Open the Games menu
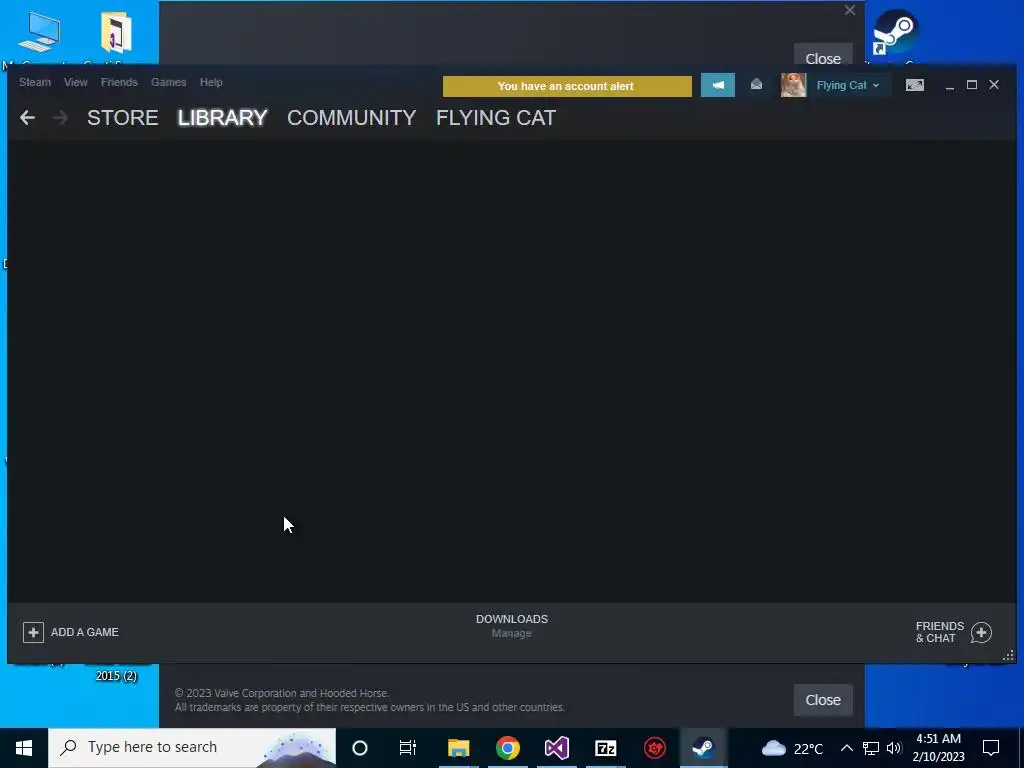Image resolution: width=1024 pixels, height=768 pixels. tap(168, 82)
